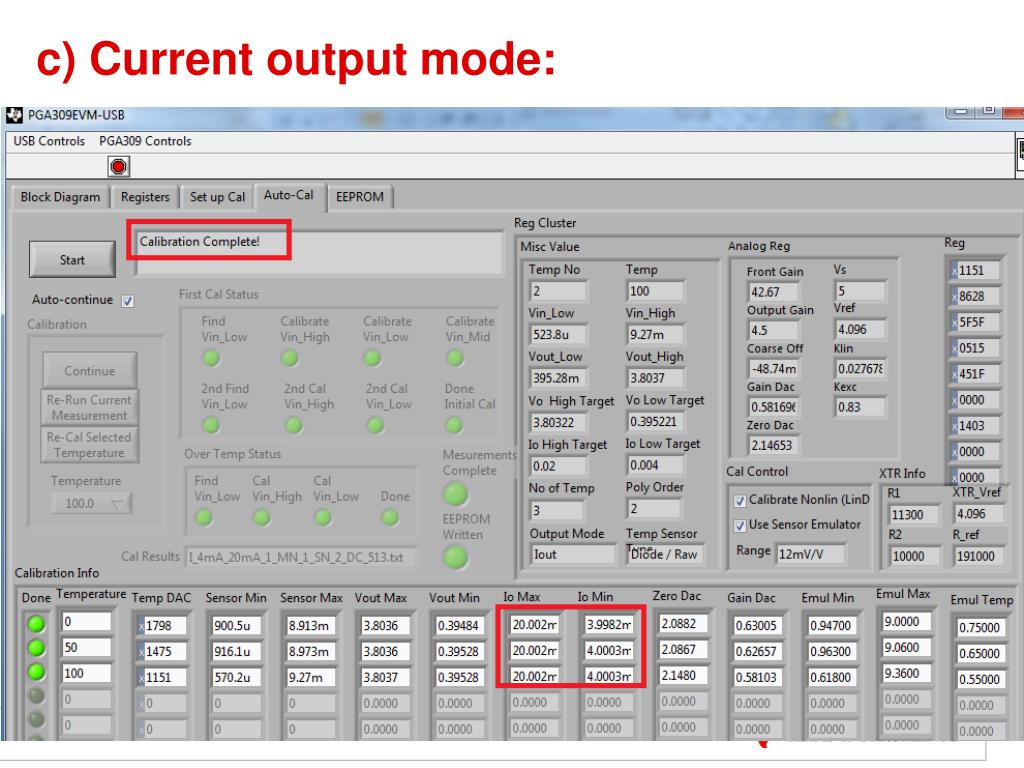This screenshot has height=768, width=1024.
Task: Click the R_ref field showing 191000
Action: [978, 556]
